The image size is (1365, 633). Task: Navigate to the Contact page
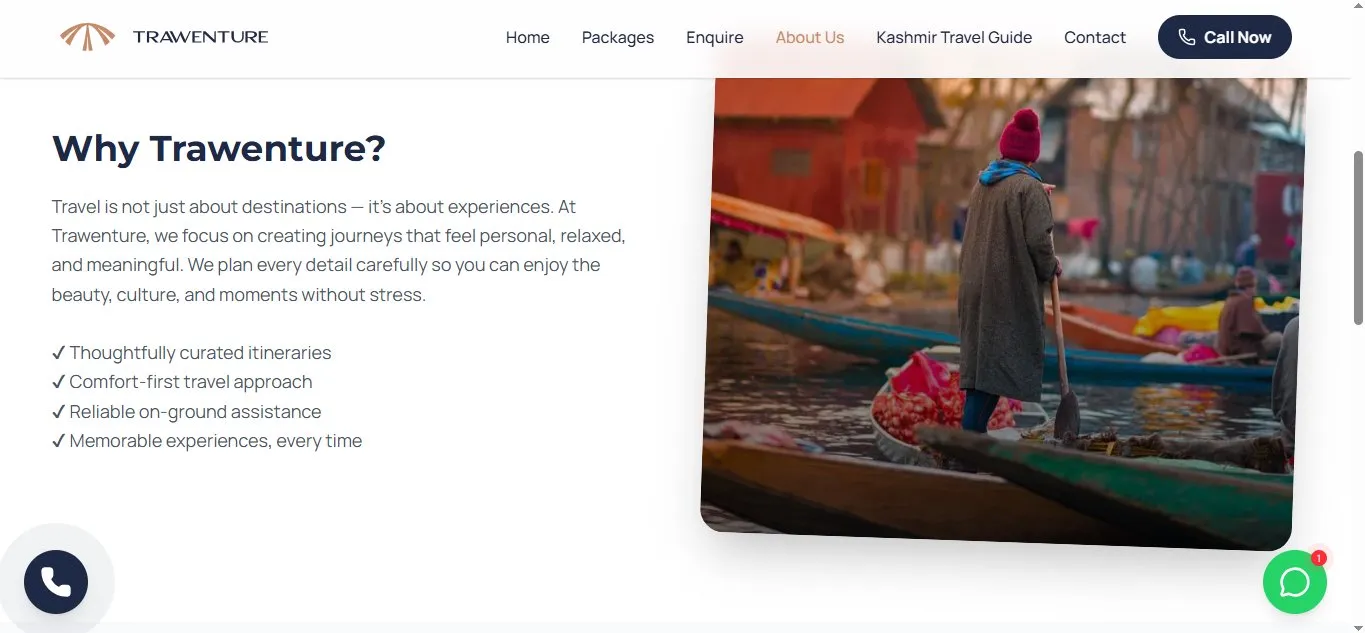click(1094, 37)
